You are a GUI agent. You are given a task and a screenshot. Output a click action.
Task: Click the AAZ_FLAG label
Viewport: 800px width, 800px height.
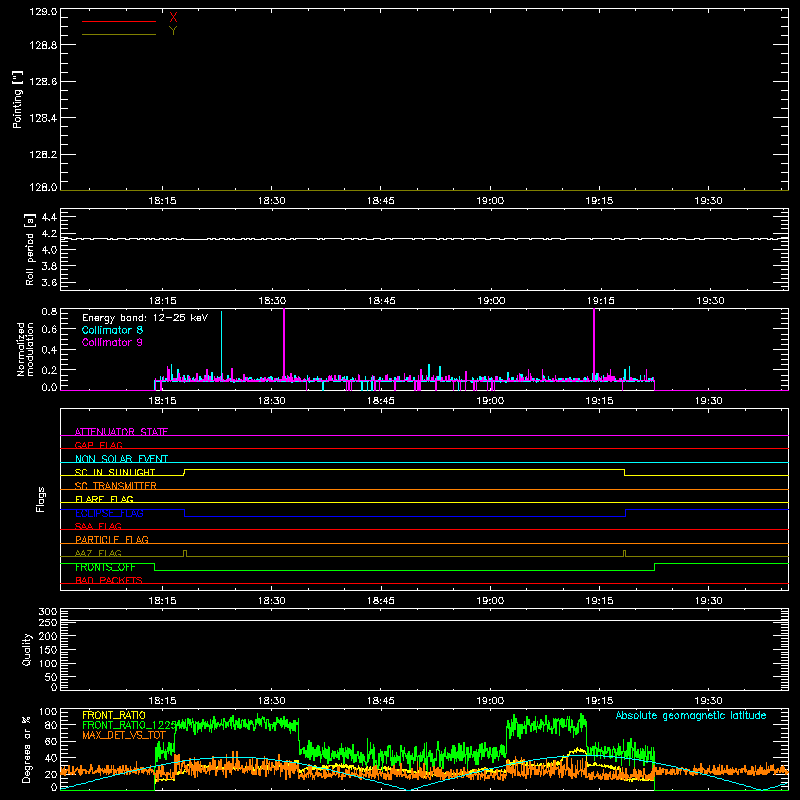(98, 553)
